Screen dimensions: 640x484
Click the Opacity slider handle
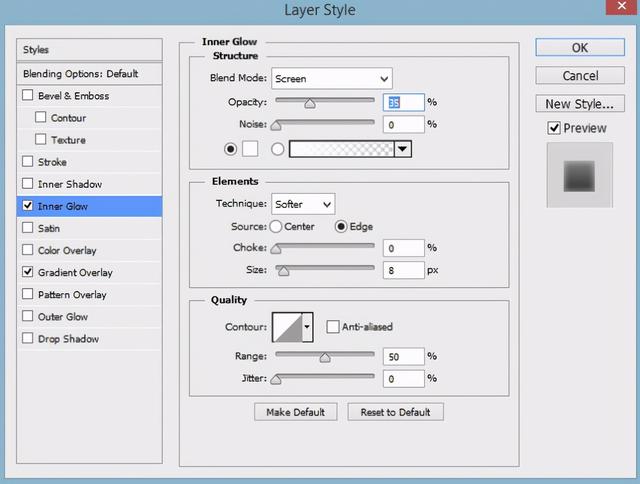click(310, 103)
